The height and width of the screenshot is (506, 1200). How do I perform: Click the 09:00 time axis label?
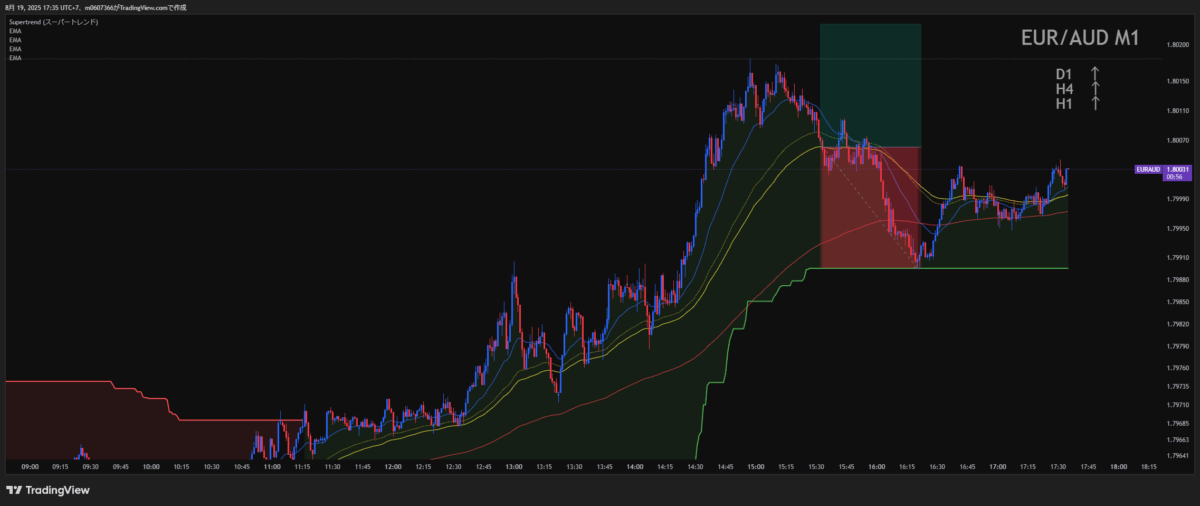point(30,466)
